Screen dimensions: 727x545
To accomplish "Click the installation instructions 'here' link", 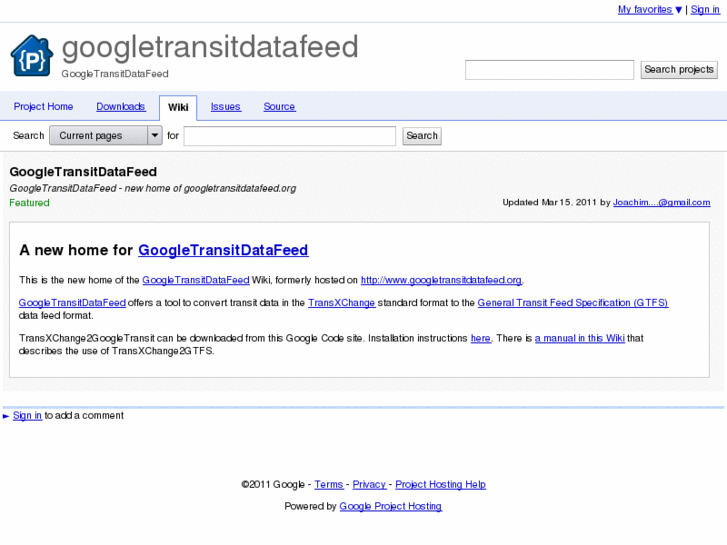I will (x=480, y=339).
